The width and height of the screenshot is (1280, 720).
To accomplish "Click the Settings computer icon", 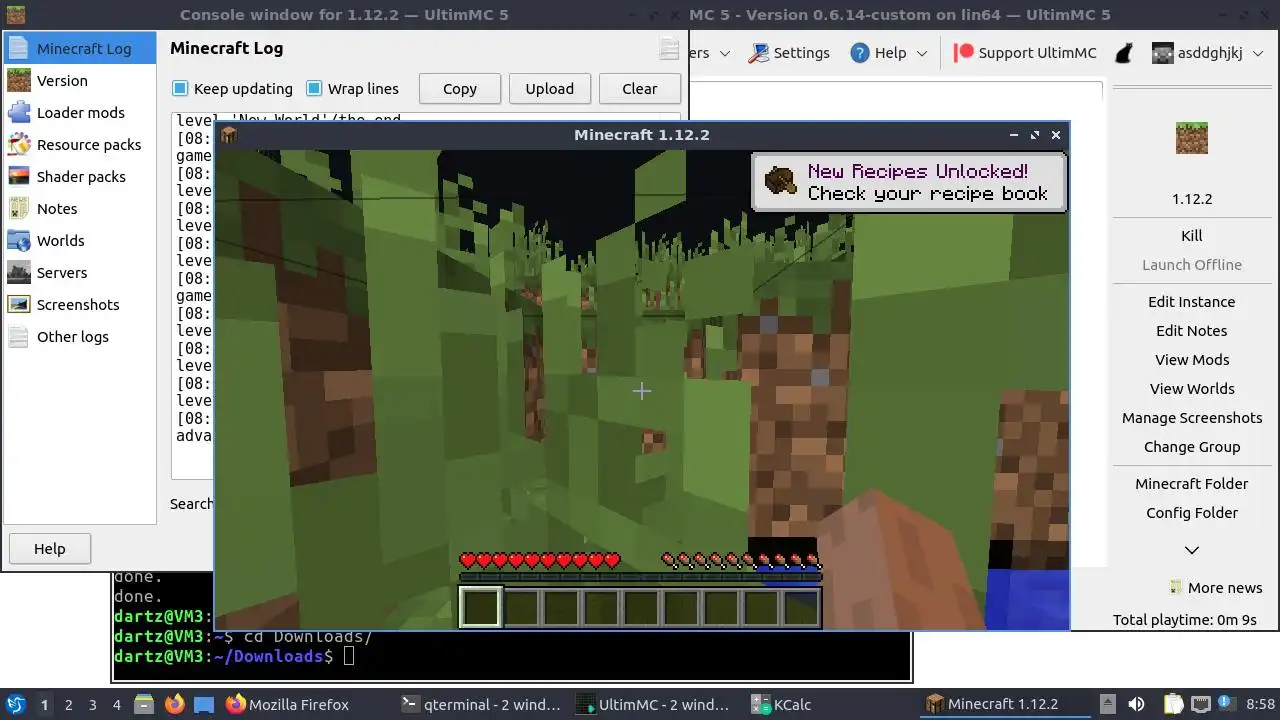I will click(759, 53).
